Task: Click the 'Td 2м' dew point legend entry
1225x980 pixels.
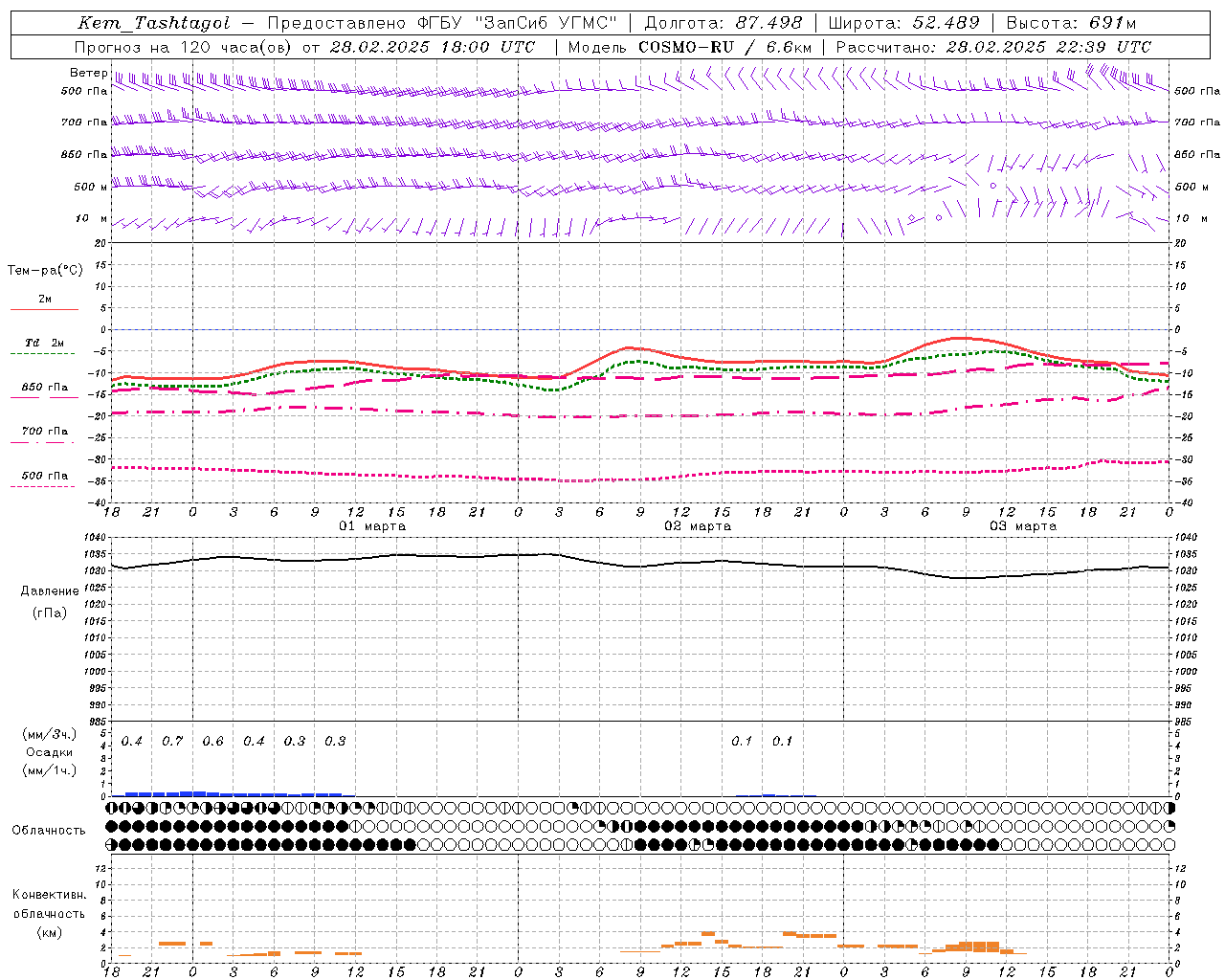Action: coord(45,343)
